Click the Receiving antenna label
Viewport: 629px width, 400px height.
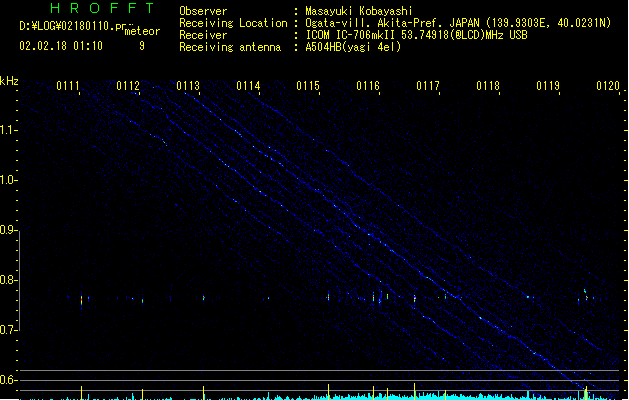[x=230, y=47]
